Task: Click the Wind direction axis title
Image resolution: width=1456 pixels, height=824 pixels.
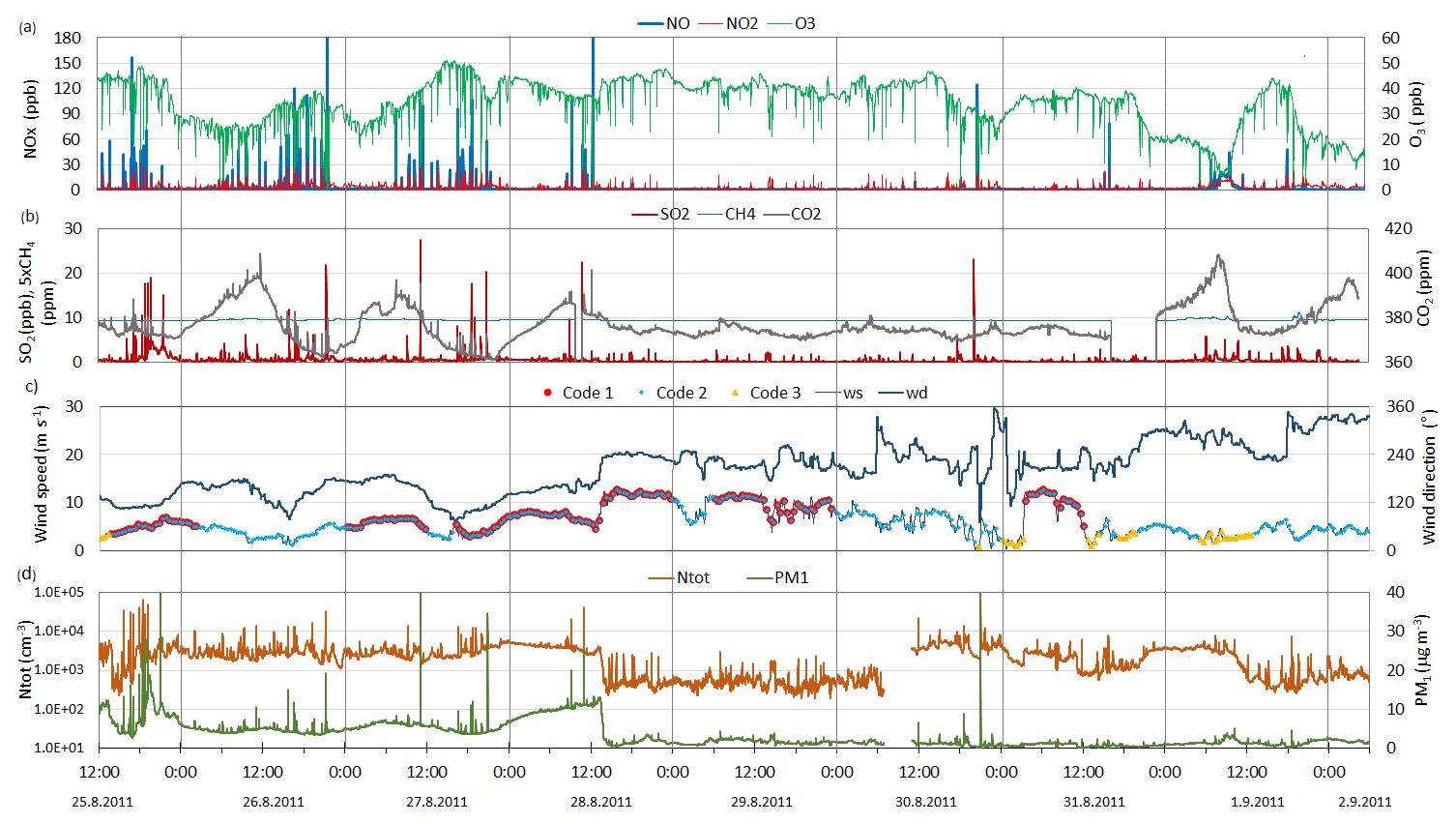Action: [x=1430, y=477]
